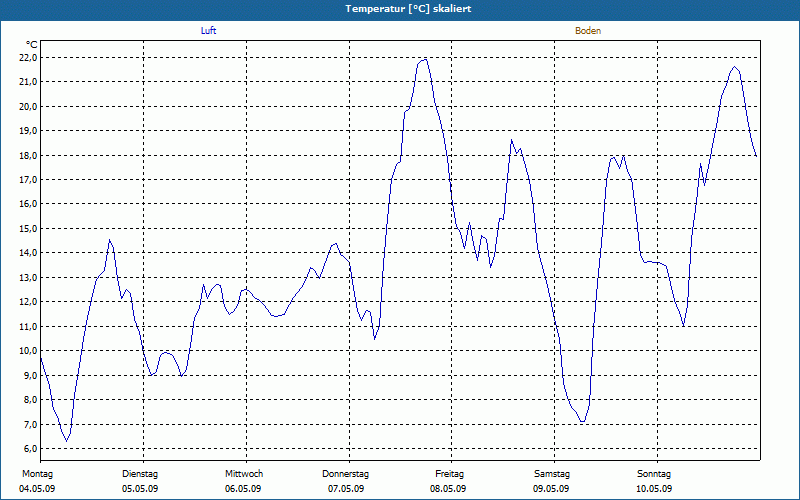Select the 16,0 y-axis label
The image size is (800, 500).
pyautogui.click(x=28, y=204)
